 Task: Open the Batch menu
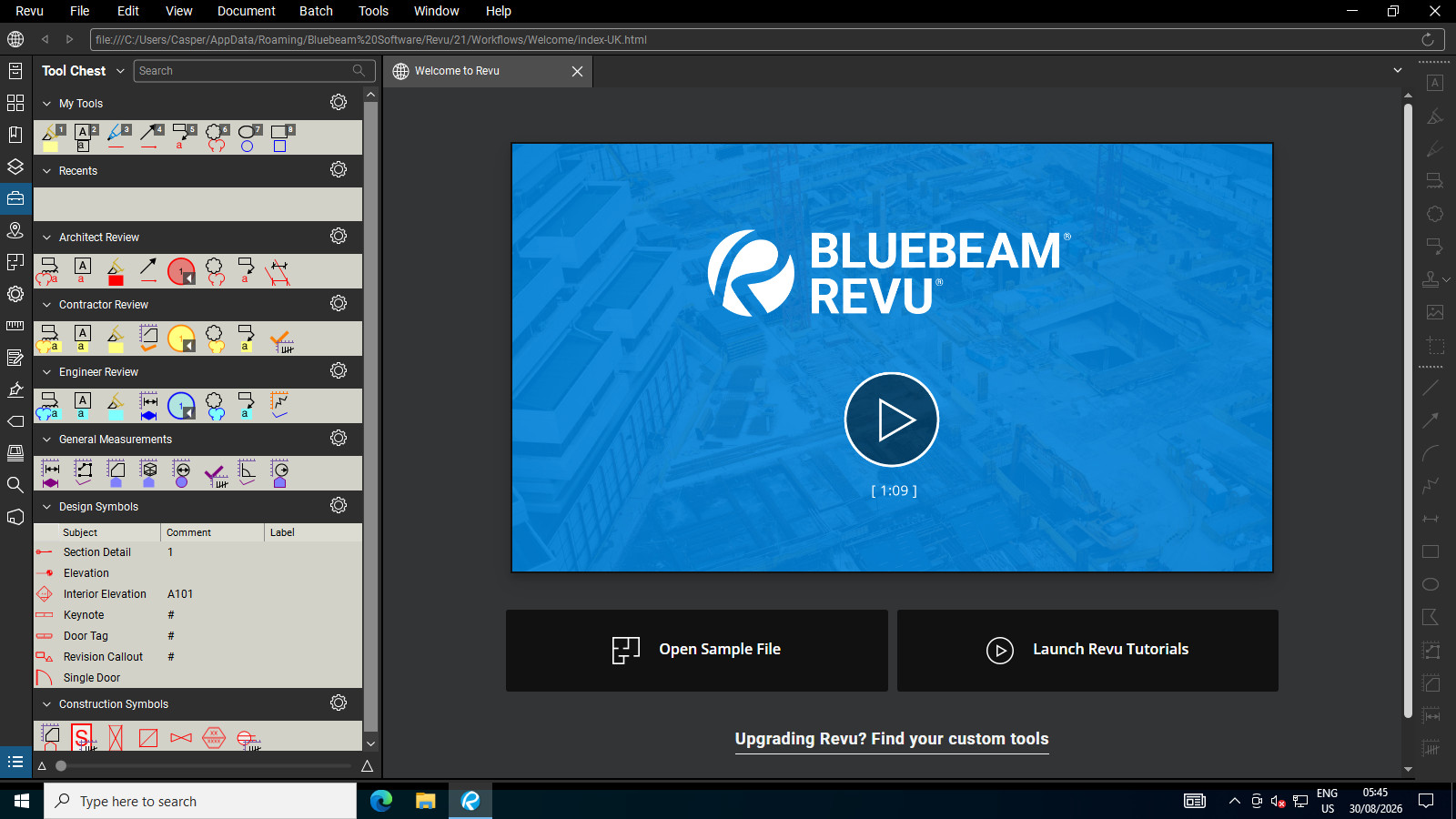click(316, 11)
